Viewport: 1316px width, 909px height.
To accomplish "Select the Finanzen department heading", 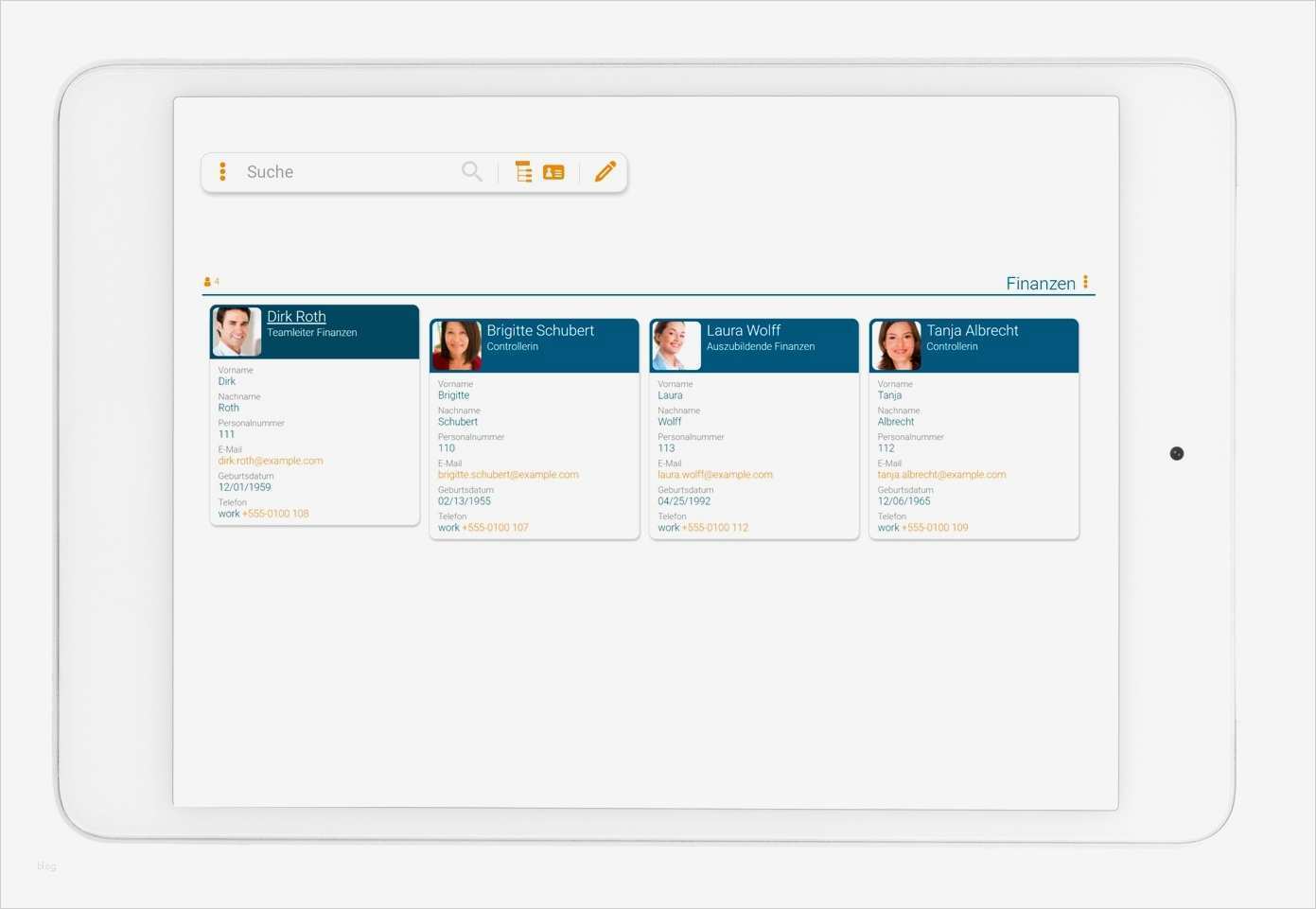I will point(1041,283).
